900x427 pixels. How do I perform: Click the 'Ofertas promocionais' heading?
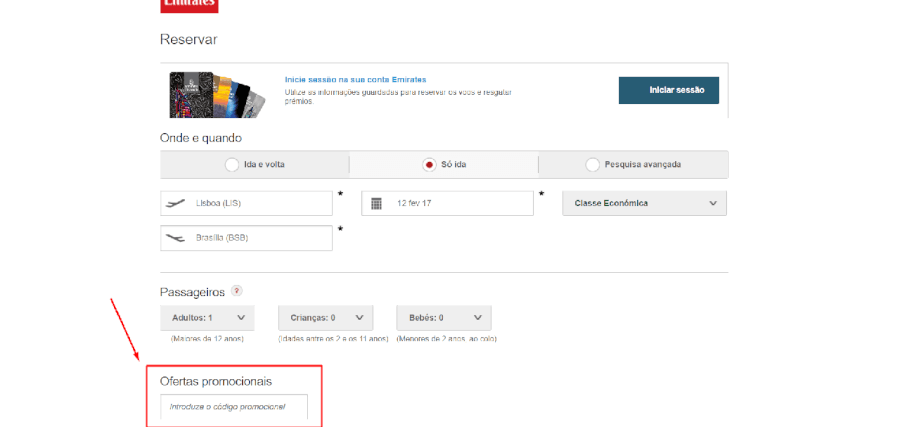pyautogui.click(x=216, y=381)
